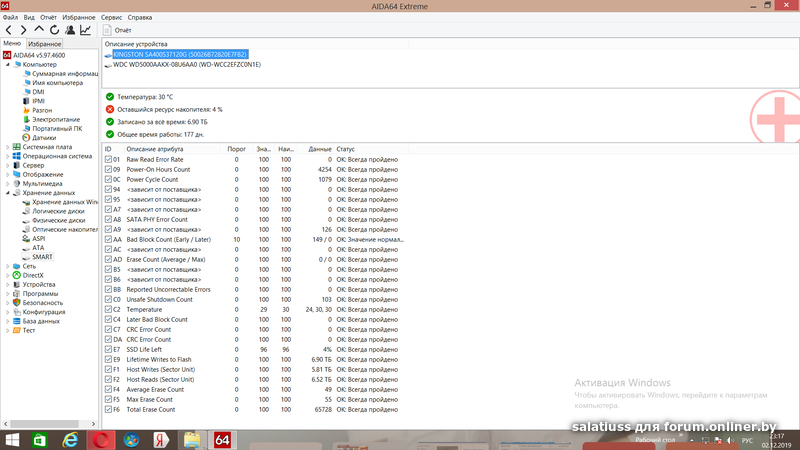Toggle checkbox for 09 Power-On Hours Count

click(108, 169)
